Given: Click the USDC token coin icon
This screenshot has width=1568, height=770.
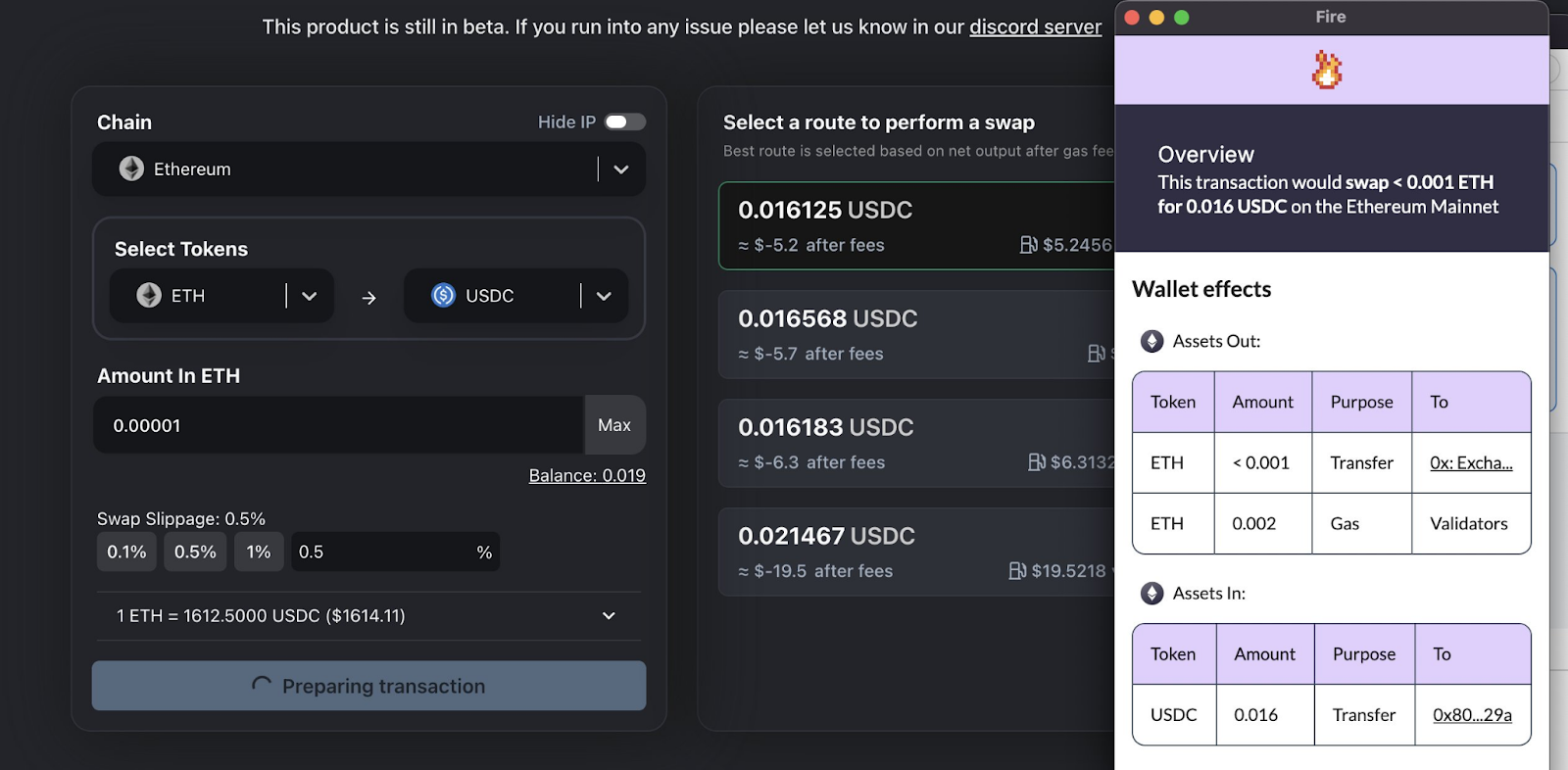Looking at the screenshot, I should 443,295.
